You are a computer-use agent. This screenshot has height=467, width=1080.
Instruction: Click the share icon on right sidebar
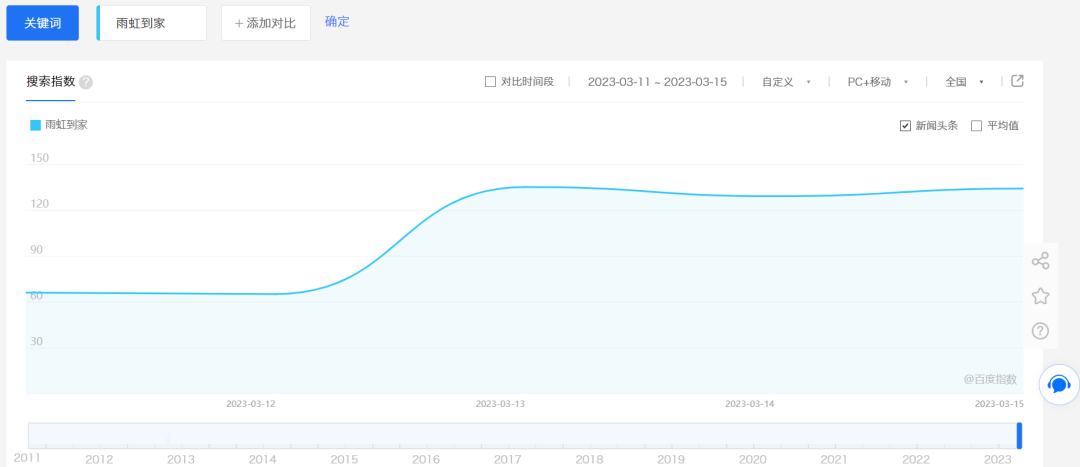point(1040,261)
